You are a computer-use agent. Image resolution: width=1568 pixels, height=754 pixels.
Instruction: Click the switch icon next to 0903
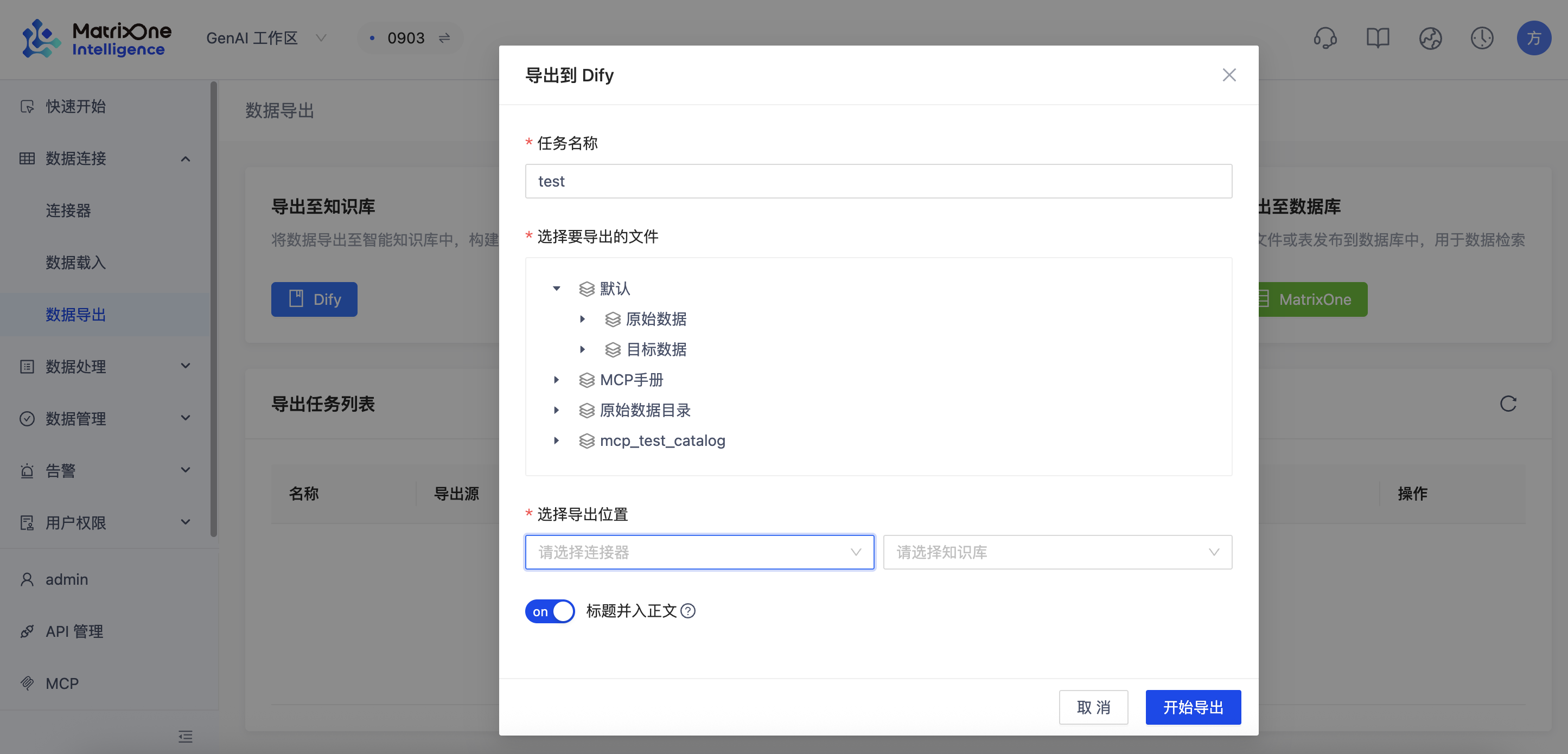coord(444,39)
